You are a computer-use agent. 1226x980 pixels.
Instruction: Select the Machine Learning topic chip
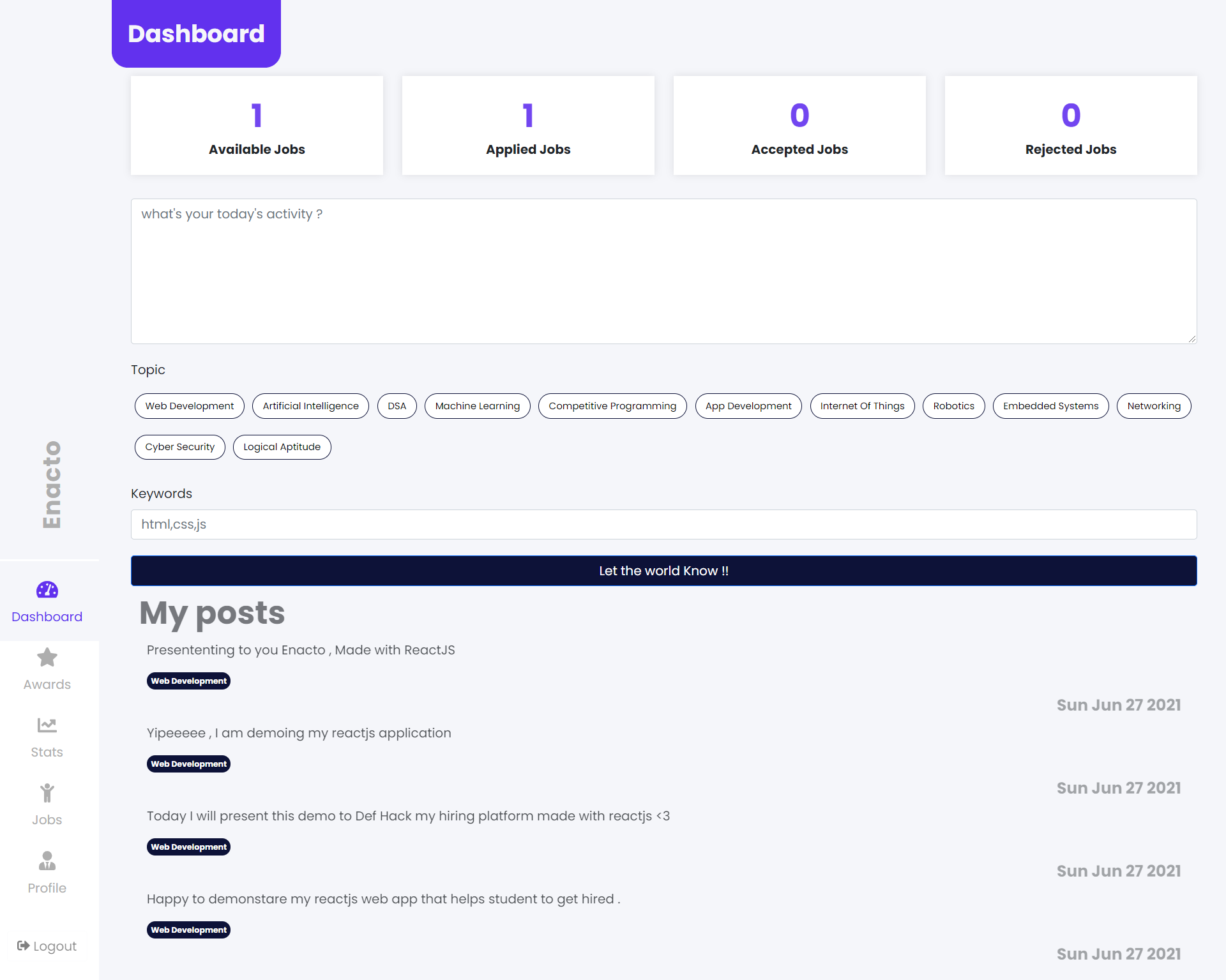tap(478, 406)
